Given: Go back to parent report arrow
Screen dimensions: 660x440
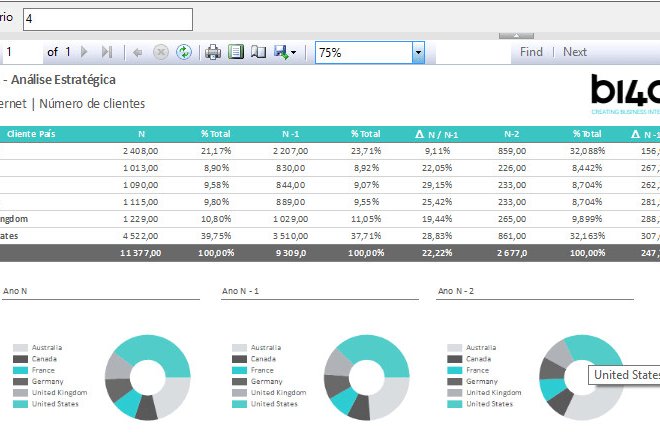Looking at the screenshot, I should 137,53.
